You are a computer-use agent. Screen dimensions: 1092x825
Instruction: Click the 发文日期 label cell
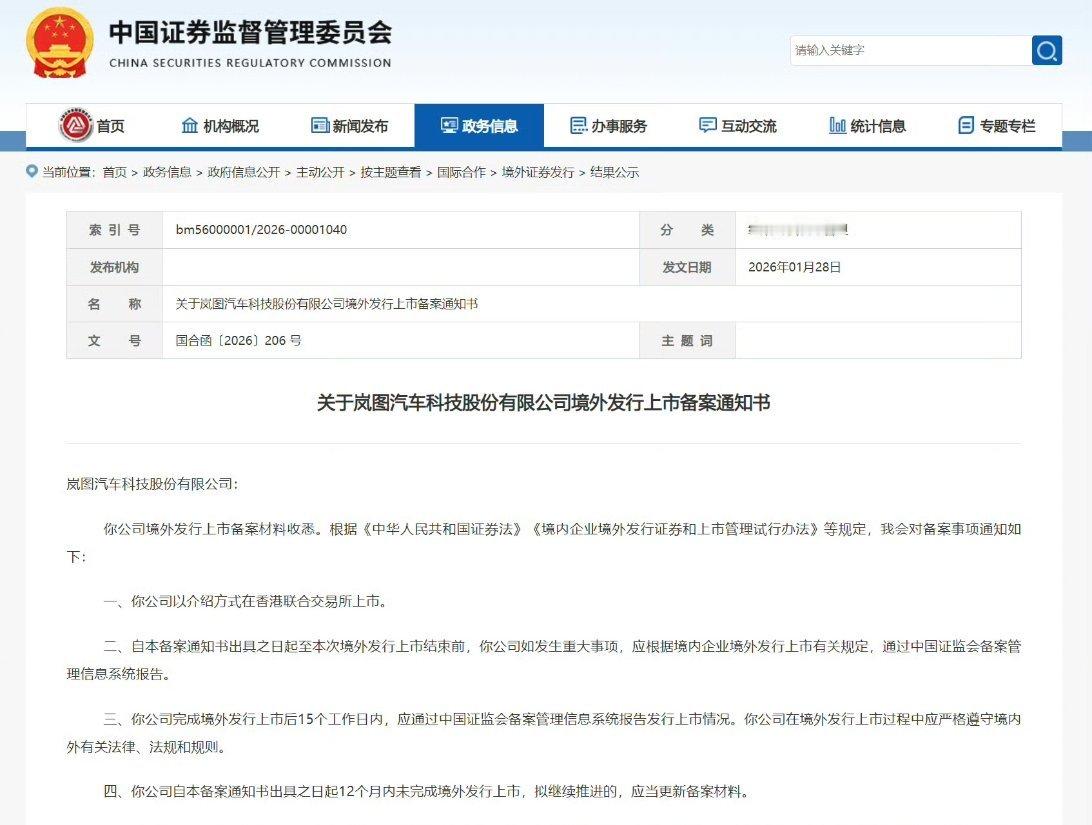click(687, 267)
